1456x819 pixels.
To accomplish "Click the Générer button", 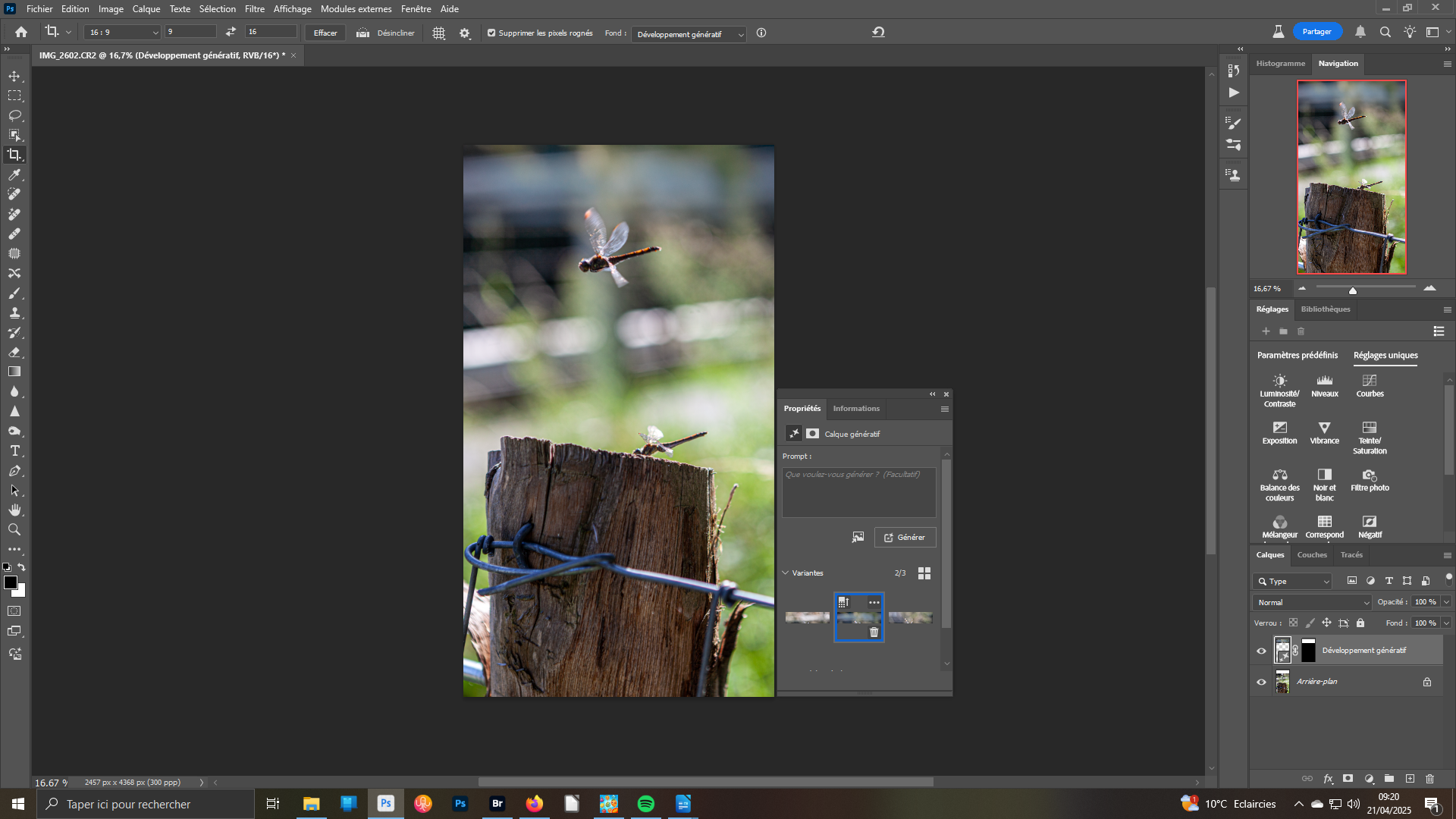I will click(x=905, y=538).
